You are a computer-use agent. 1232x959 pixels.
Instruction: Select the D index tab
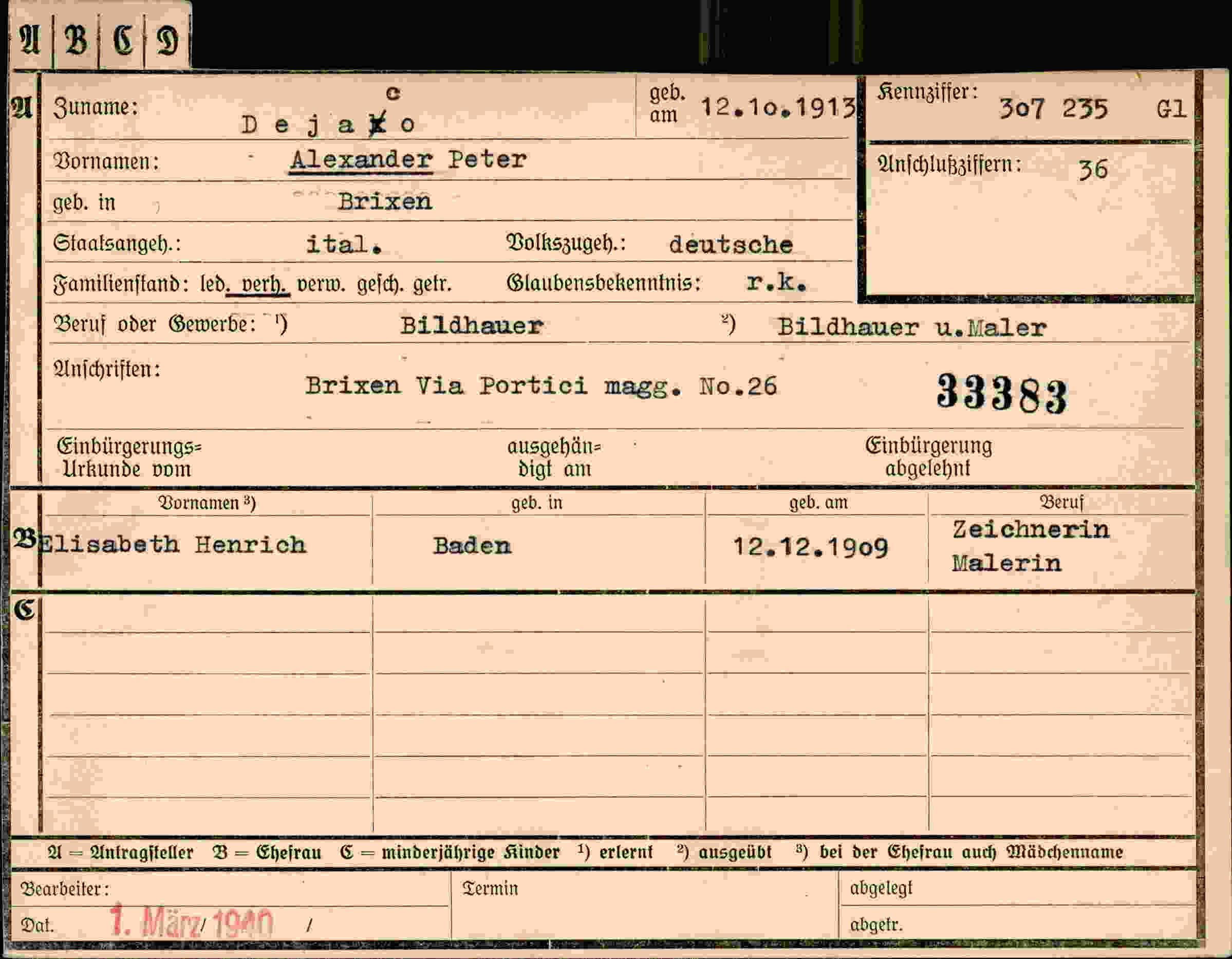pos(167,41)
